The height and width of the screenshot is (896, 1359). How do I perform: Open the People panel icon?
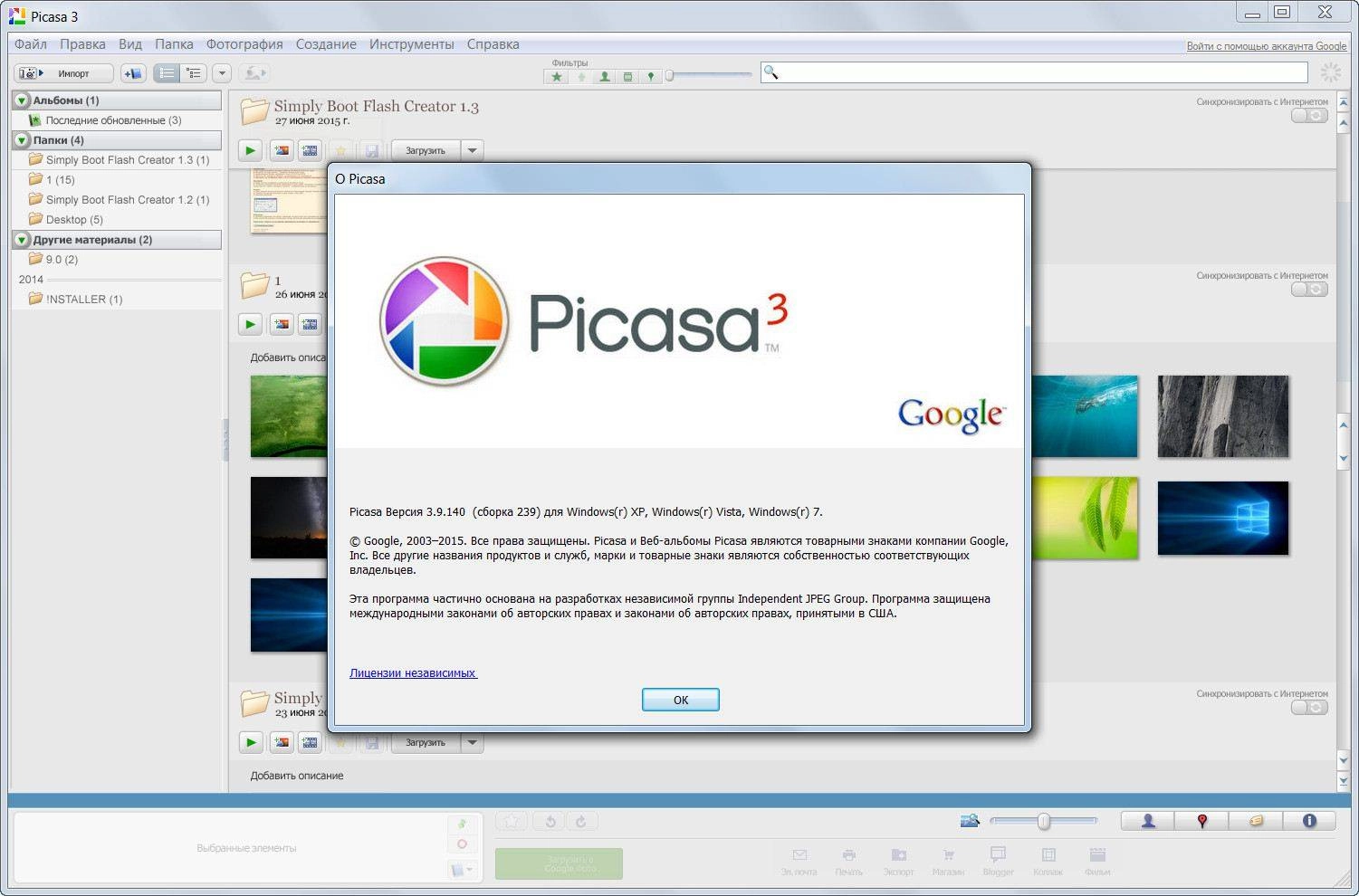[x=1148, y=821]
